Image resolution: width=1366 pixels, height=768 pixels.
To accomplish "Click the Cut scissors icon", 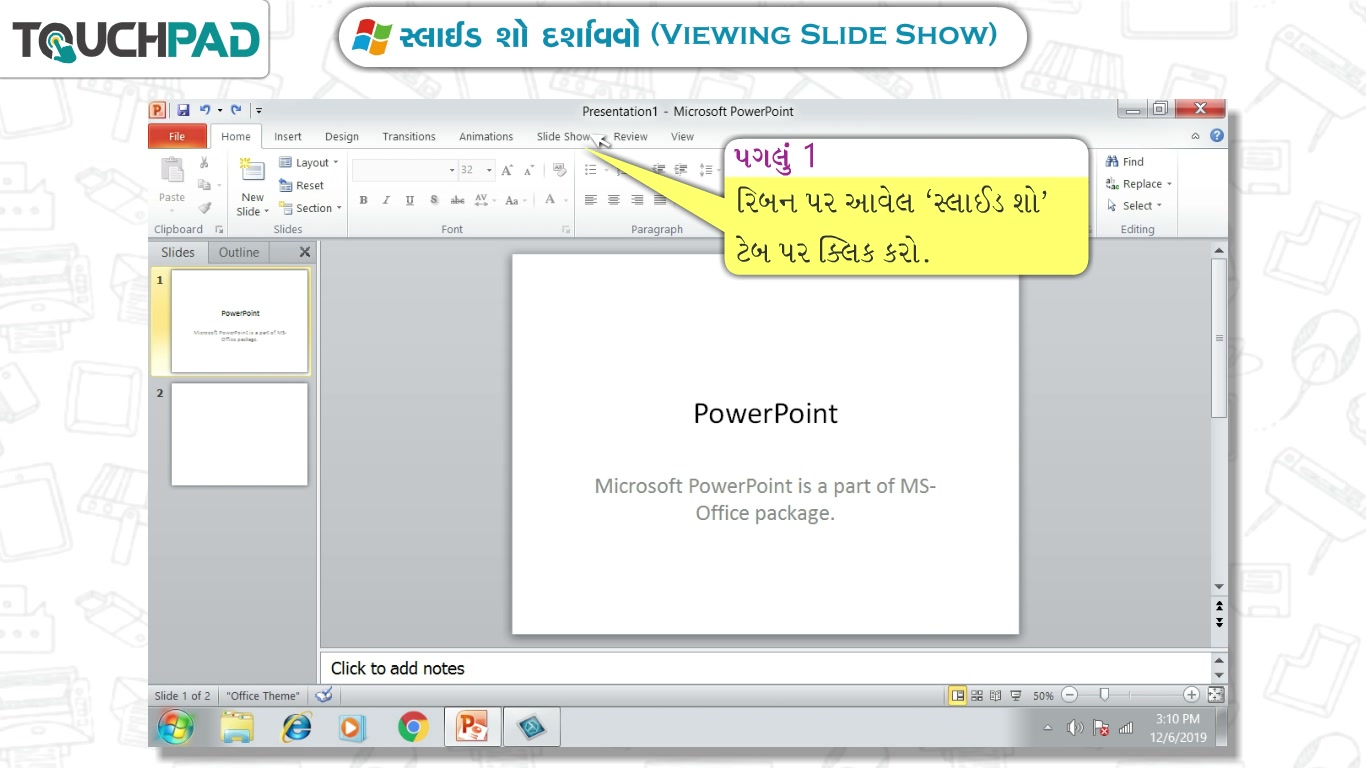I will [x=204, y=162].
